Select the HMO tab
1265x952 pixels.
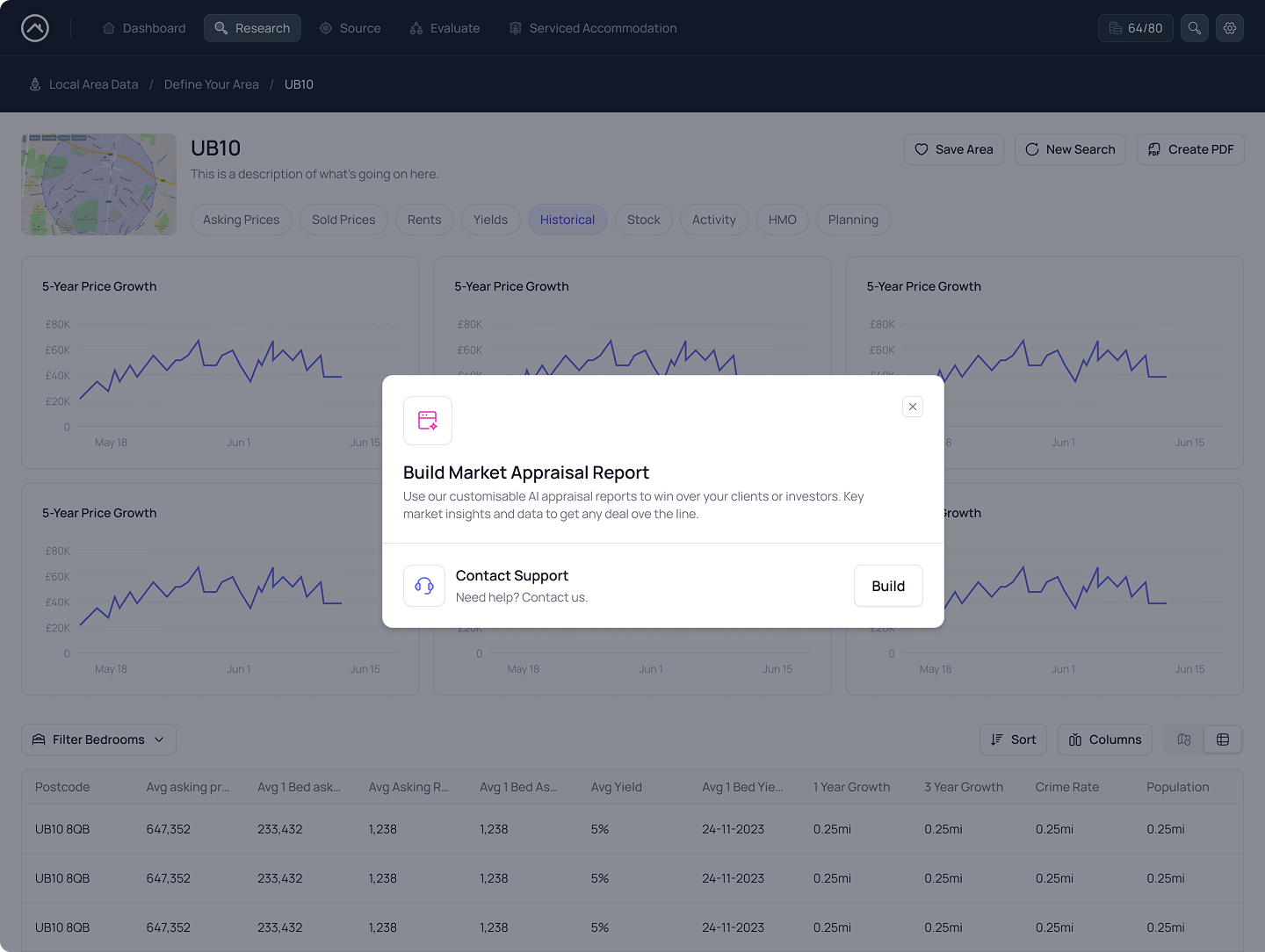coord(783,220)
